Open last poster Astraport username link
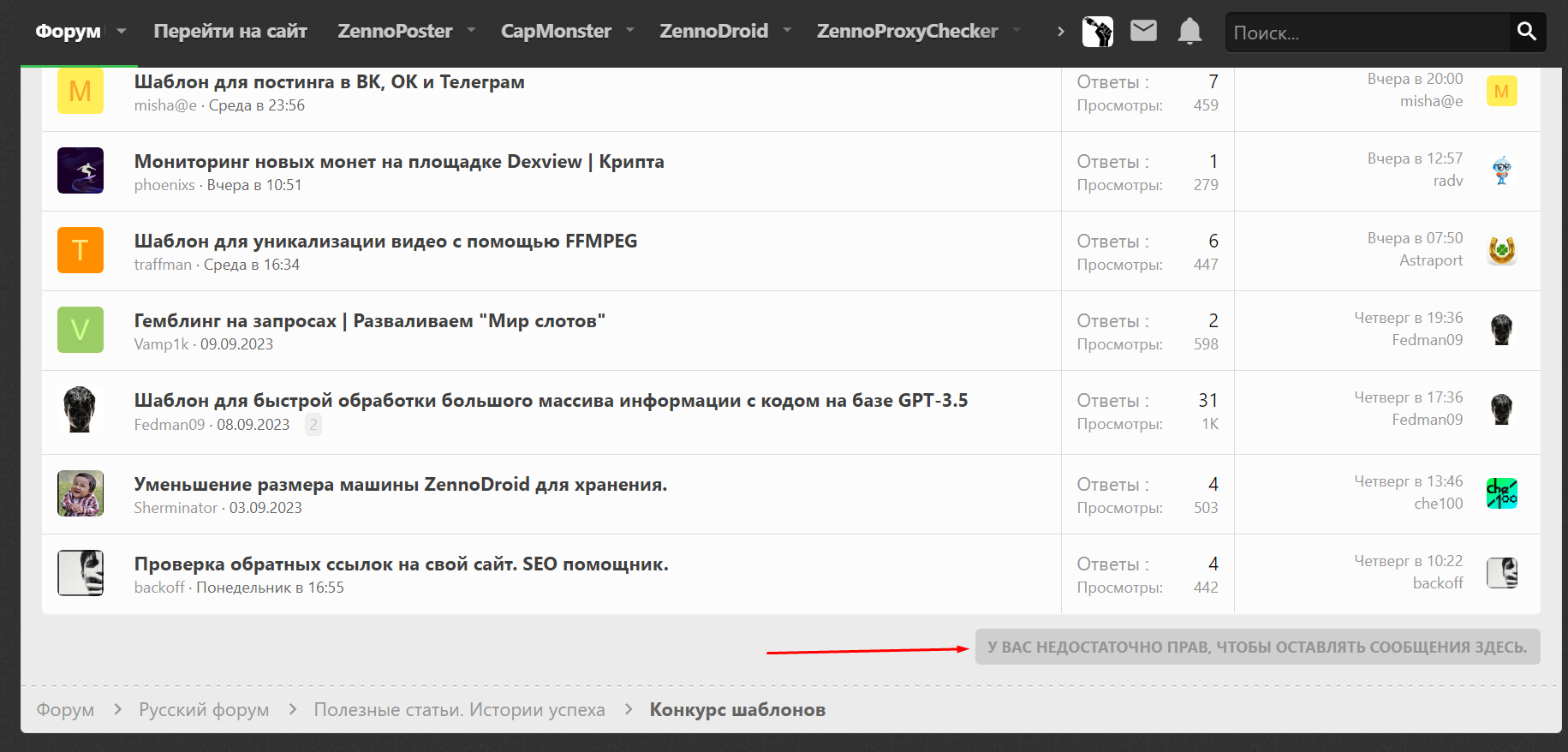The height and width of the screenshot is (752, 1568). coord(1431,260)
